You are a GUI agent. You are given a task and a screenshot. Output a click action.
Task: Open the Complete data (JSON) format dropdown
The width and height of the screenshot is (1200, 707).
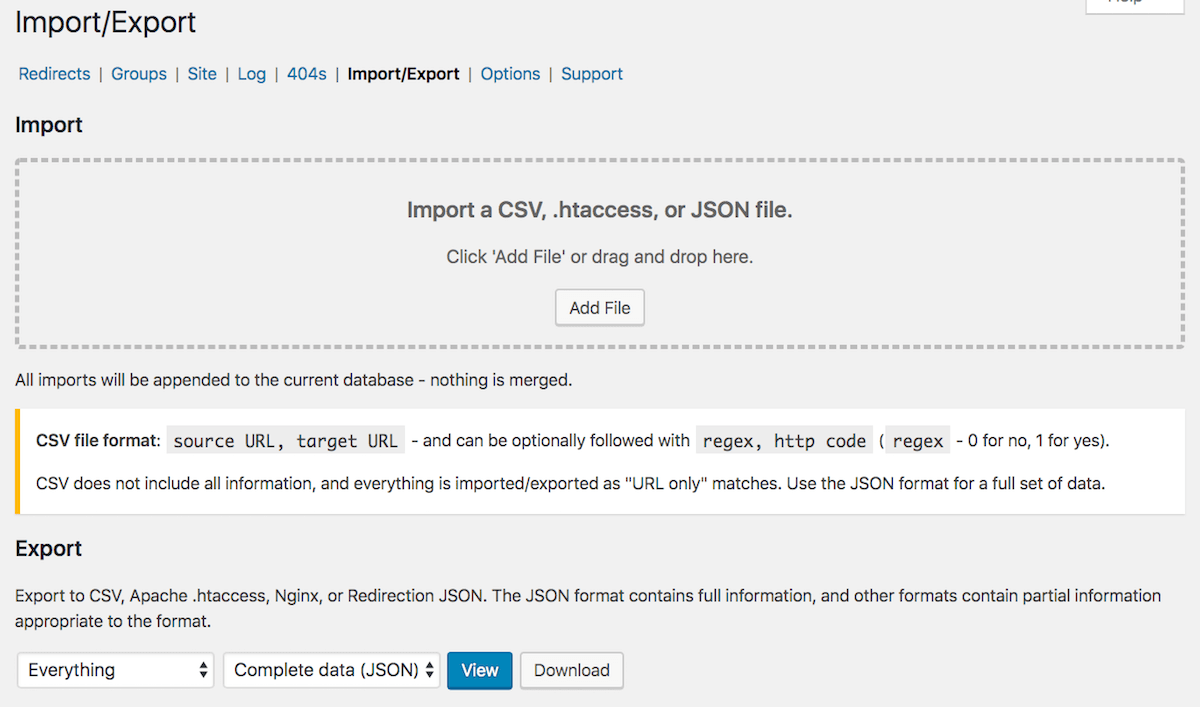coord(332,670)
